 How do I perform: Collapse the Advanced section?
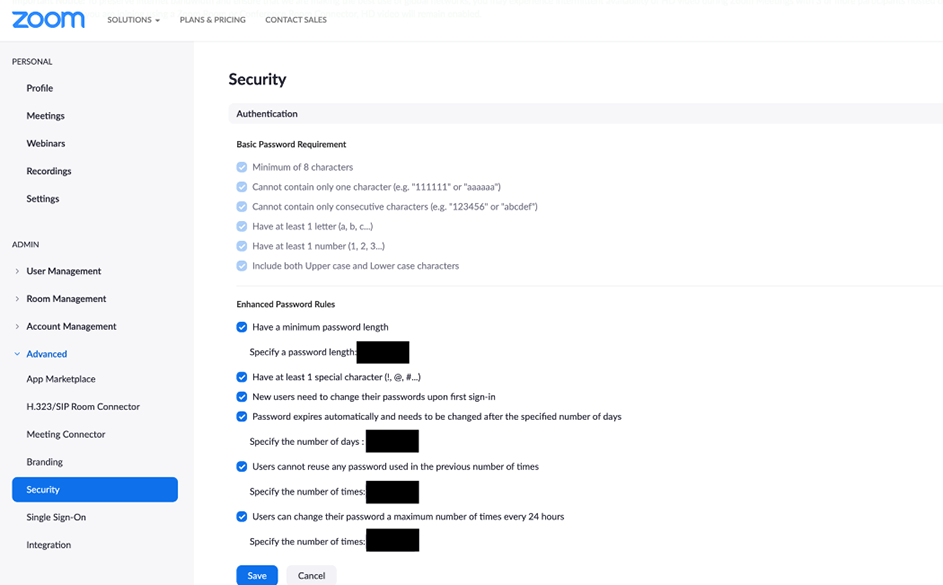coord(46,354)
